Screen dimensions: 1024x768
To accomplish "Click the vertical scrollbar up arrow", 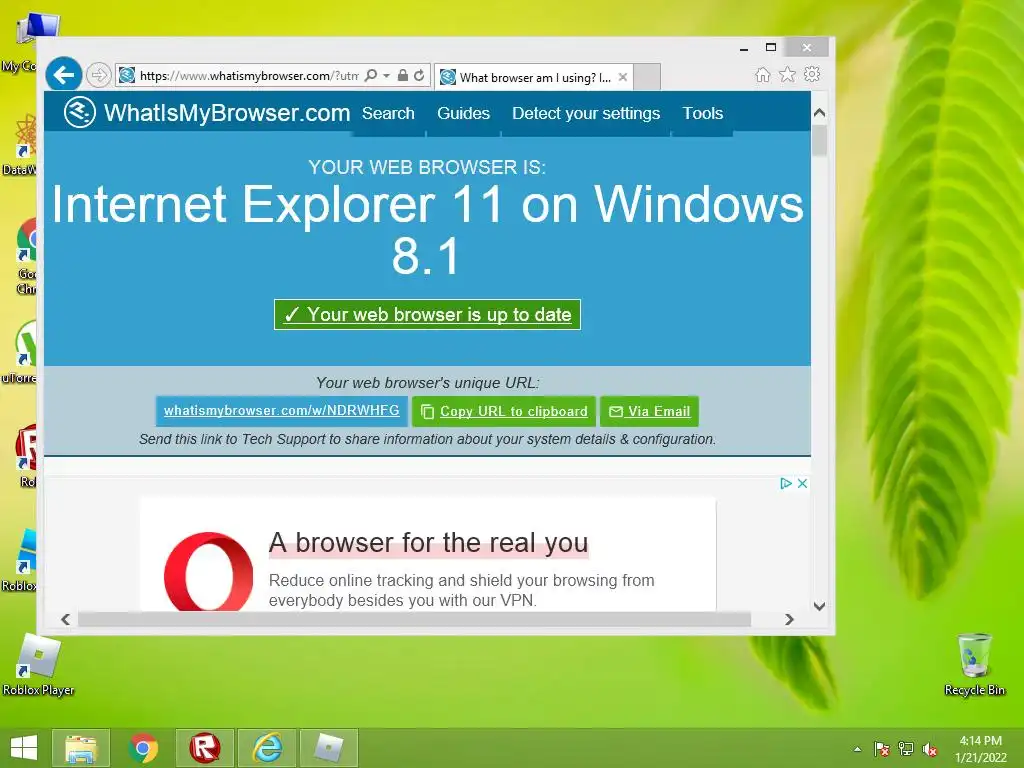I will click(820, 113).
